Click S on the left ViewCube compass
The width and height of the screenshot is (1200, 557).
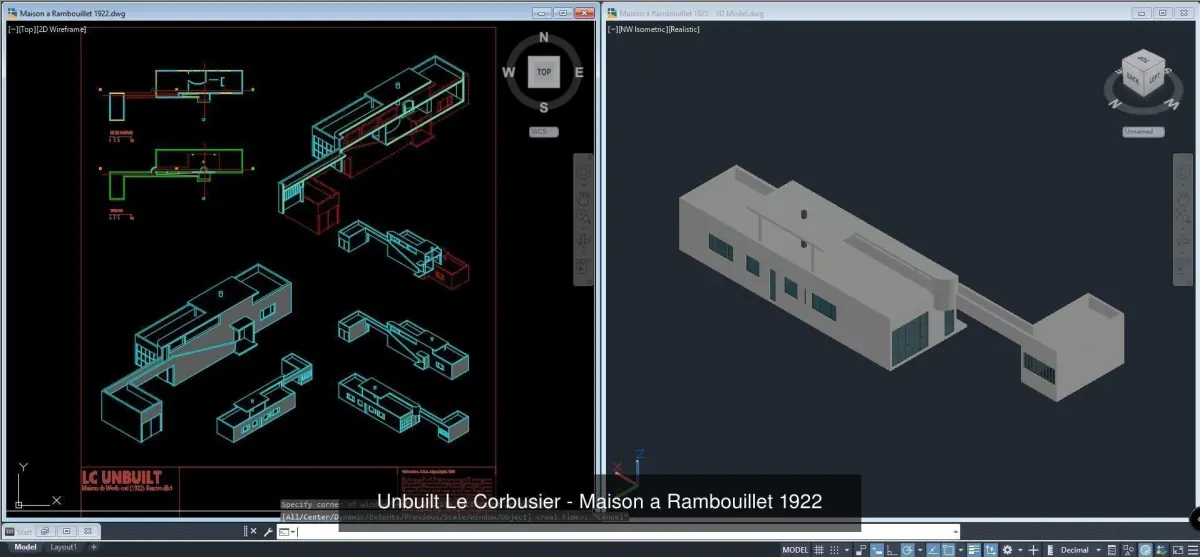point(544,107)
